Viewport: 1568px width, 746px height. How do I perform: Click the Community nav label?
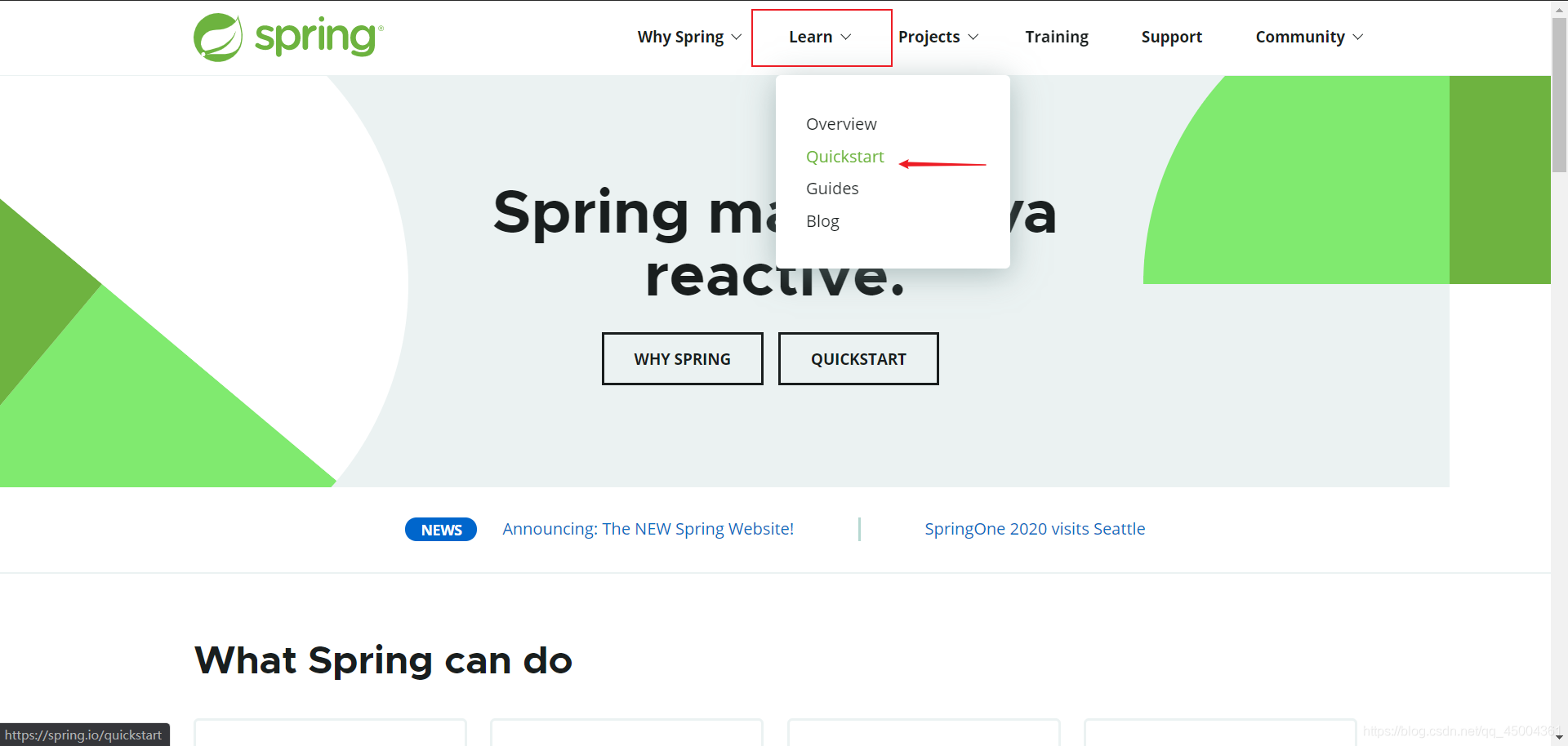tap(1300, 37)
